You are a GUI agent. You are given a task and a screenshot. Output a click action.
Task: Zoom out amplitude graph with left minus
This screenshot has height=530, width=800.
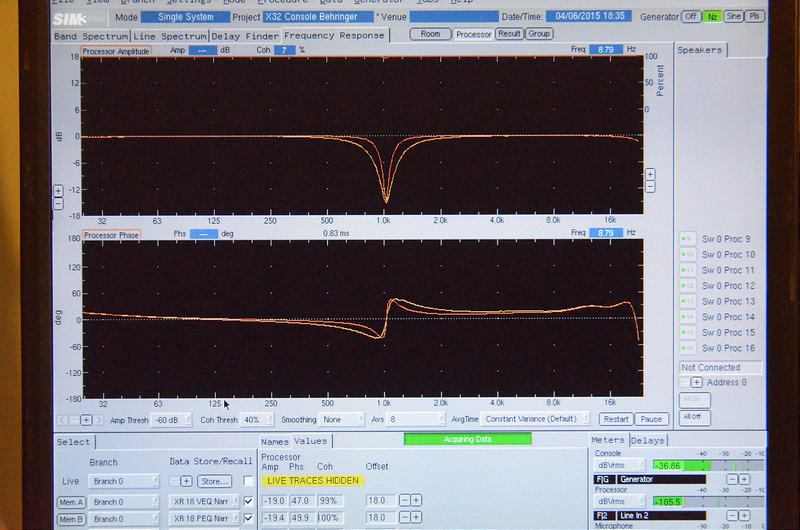pos(58,204)
